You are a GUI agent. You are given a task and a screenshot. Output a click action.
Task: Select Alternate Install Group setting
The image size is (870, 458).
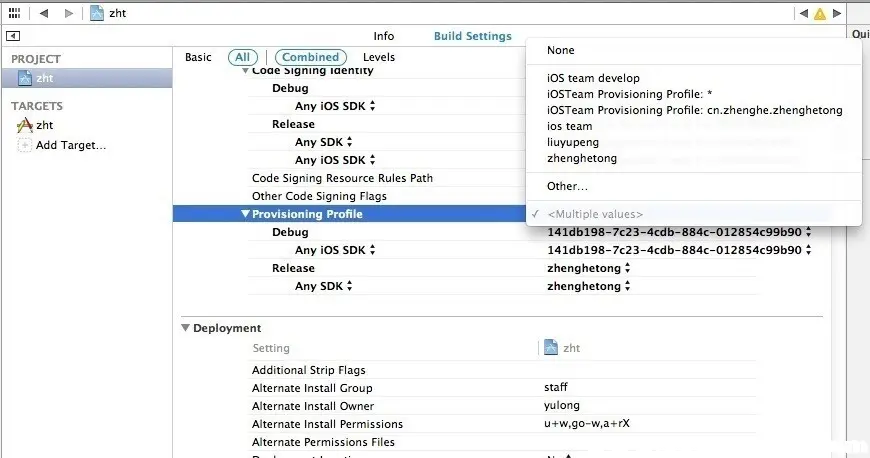[x=312, y=388]
